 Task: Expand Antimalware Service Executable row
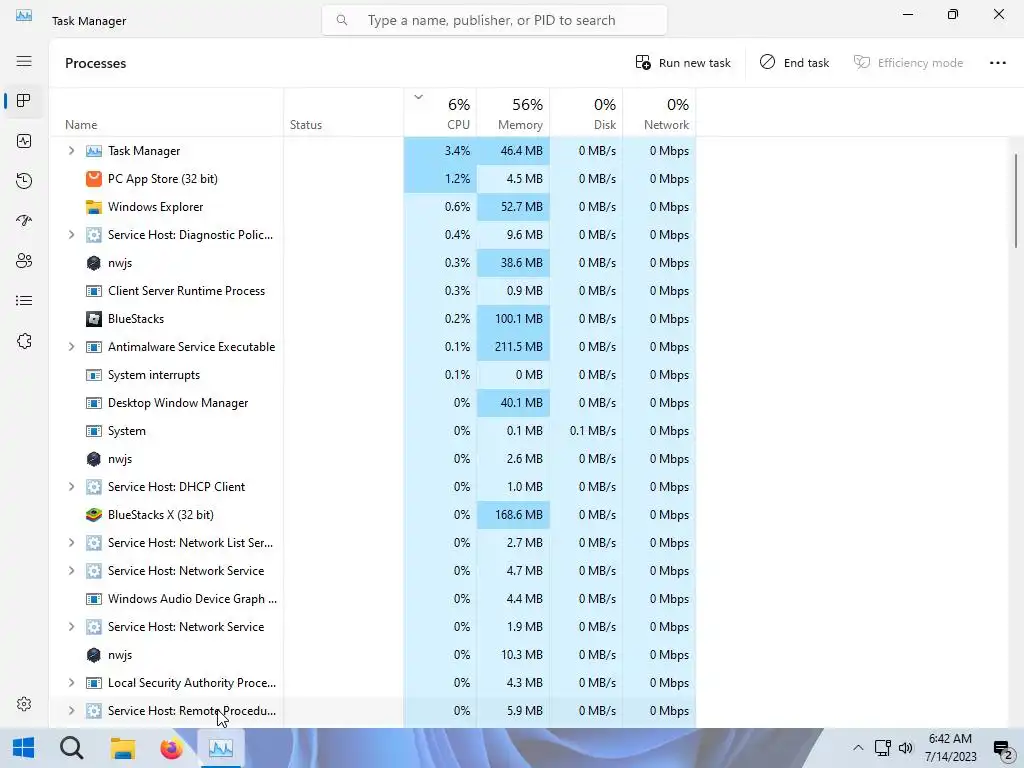pyautogui.click(x=71, y=347)
